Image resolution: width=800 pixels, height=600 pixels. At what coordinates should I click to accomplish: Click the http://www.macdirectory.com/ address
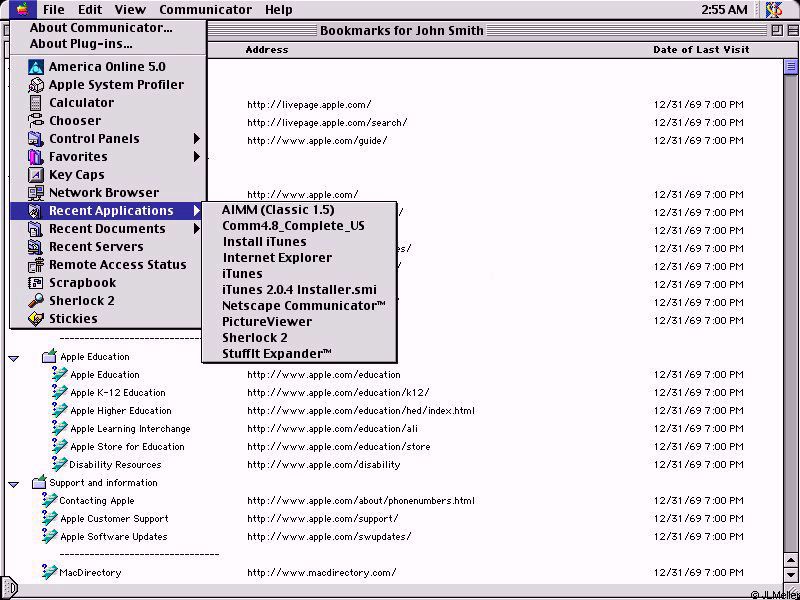(321, 572)
